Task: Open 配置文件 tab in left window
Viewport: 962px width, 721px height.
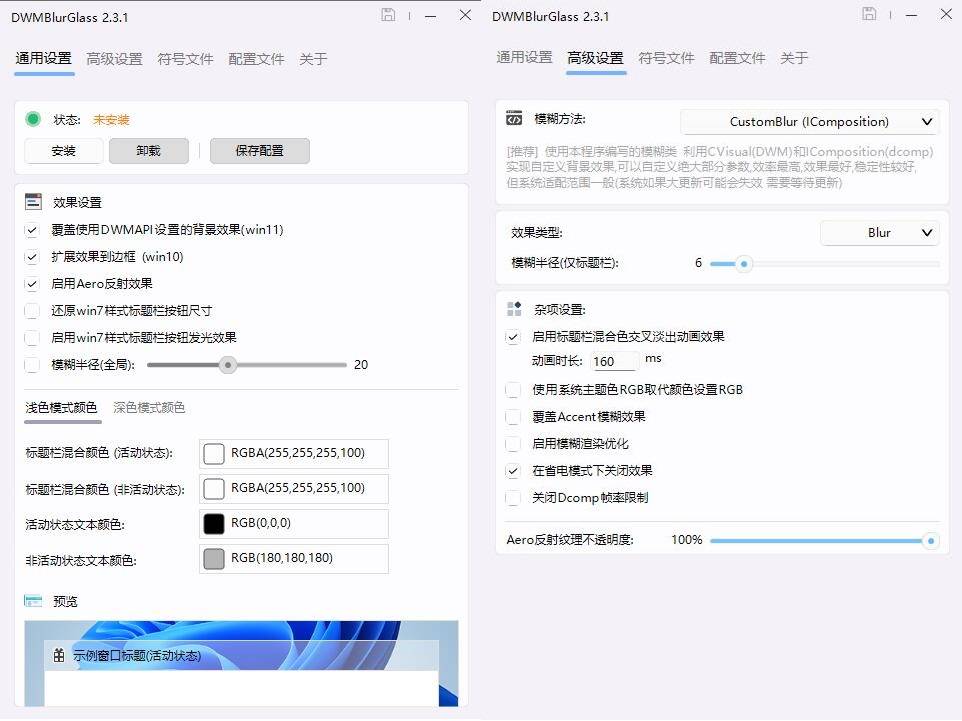Action: (256, 59)
